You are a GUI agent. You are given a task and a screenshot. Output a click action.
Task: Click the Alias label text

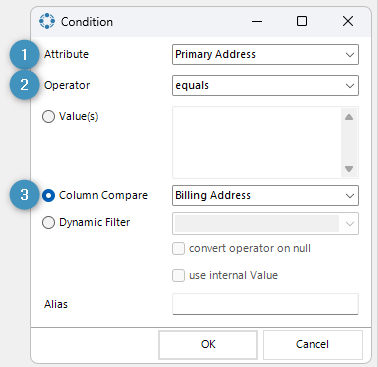click(56, 304)
